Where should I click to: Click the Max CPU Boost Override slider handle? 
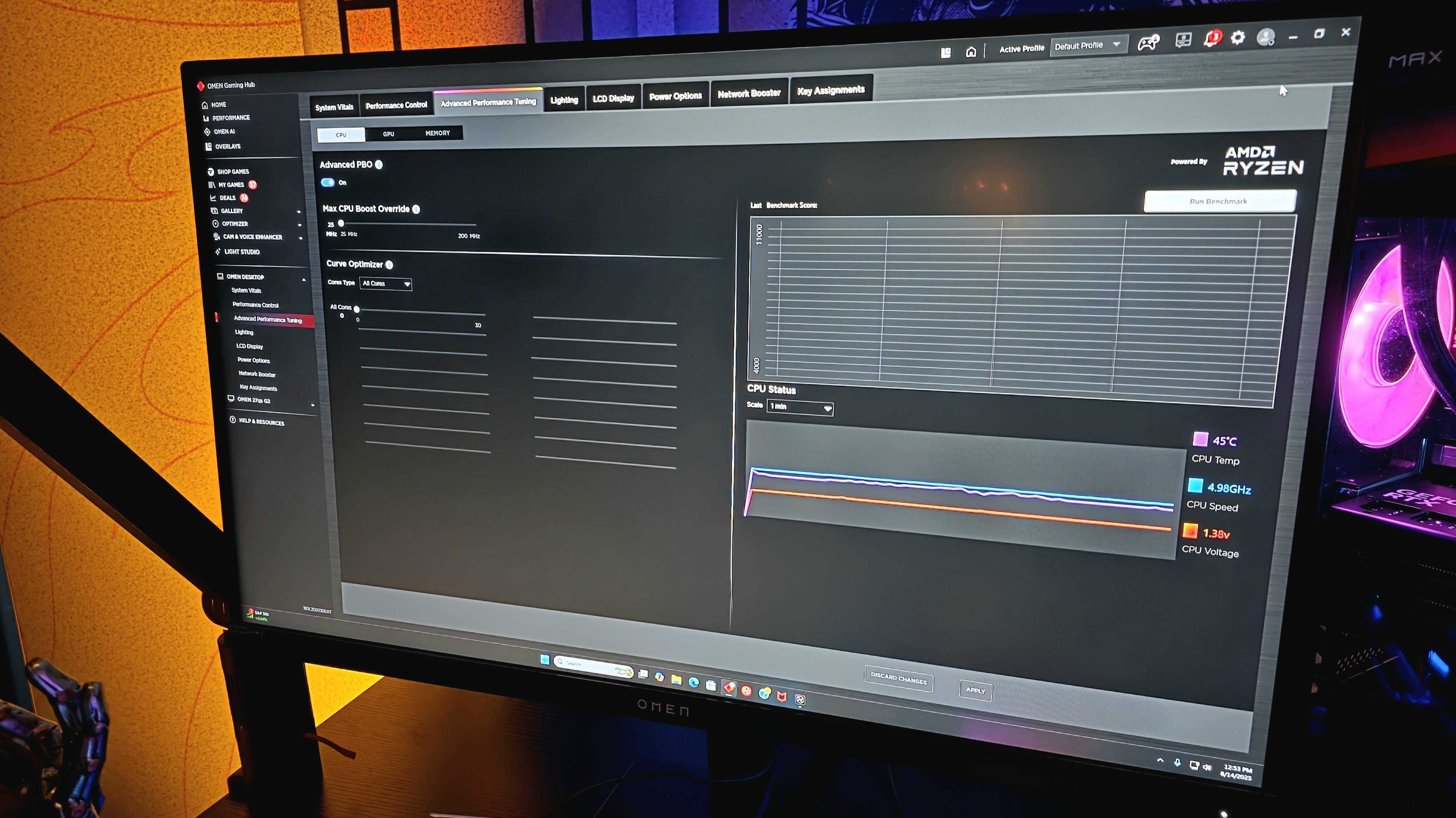click(x=341, y=223)
